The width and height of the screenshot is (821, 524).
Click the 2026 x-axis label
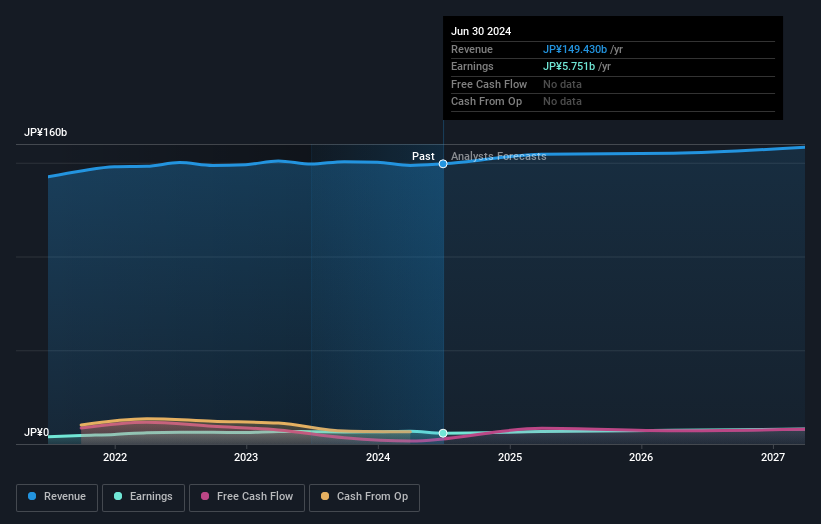point(640,457)
